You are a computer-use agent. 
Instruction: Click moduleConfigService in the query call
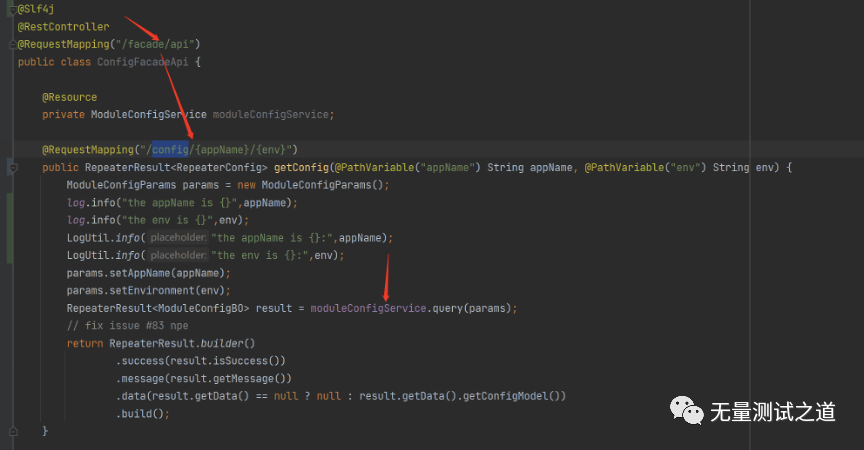coord(368,308)
